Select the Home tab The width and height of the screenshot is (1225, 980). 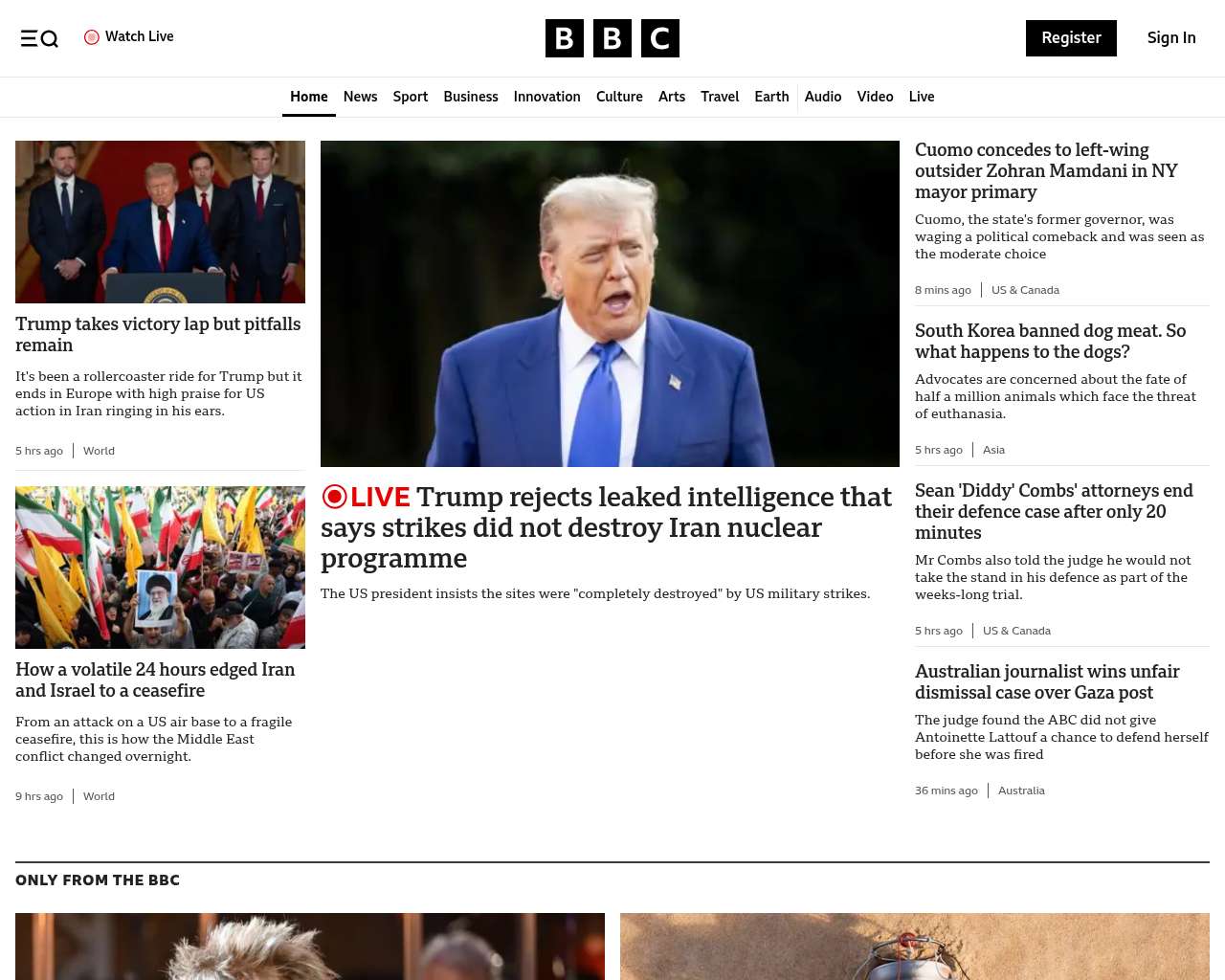tap(309, 97)
